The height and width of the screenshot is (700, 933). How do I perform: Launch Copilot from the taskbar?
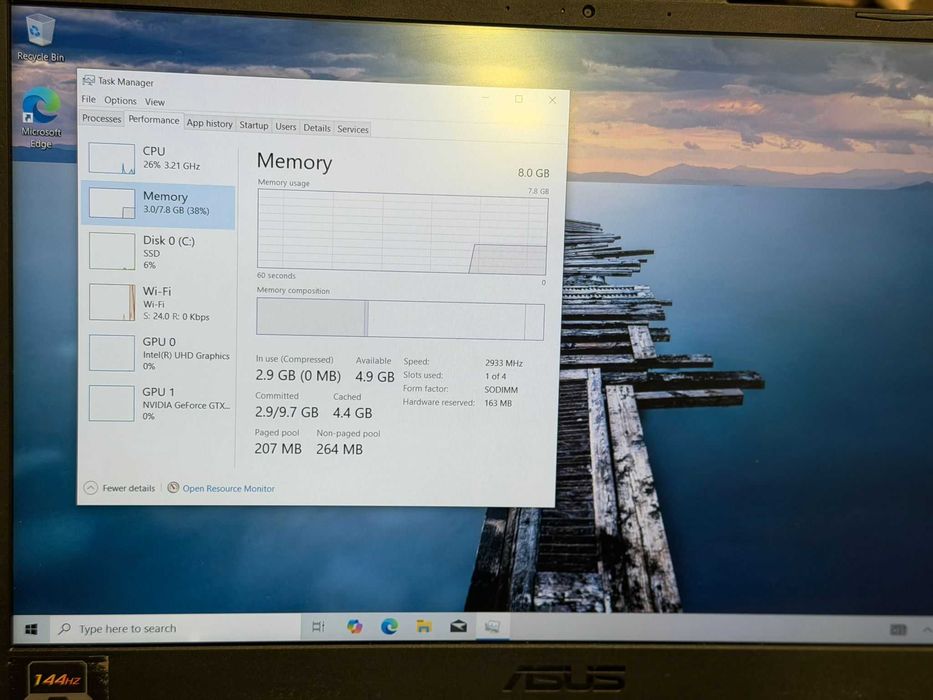[355, 626]
